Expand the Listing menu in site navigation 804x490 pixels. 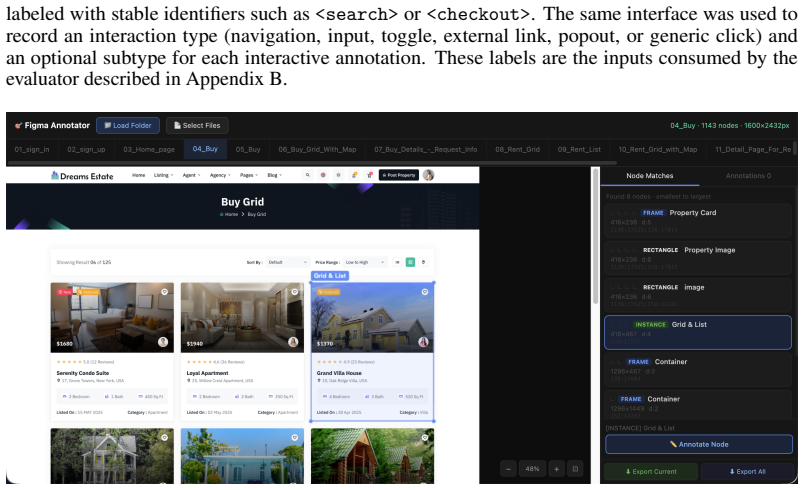163,175
